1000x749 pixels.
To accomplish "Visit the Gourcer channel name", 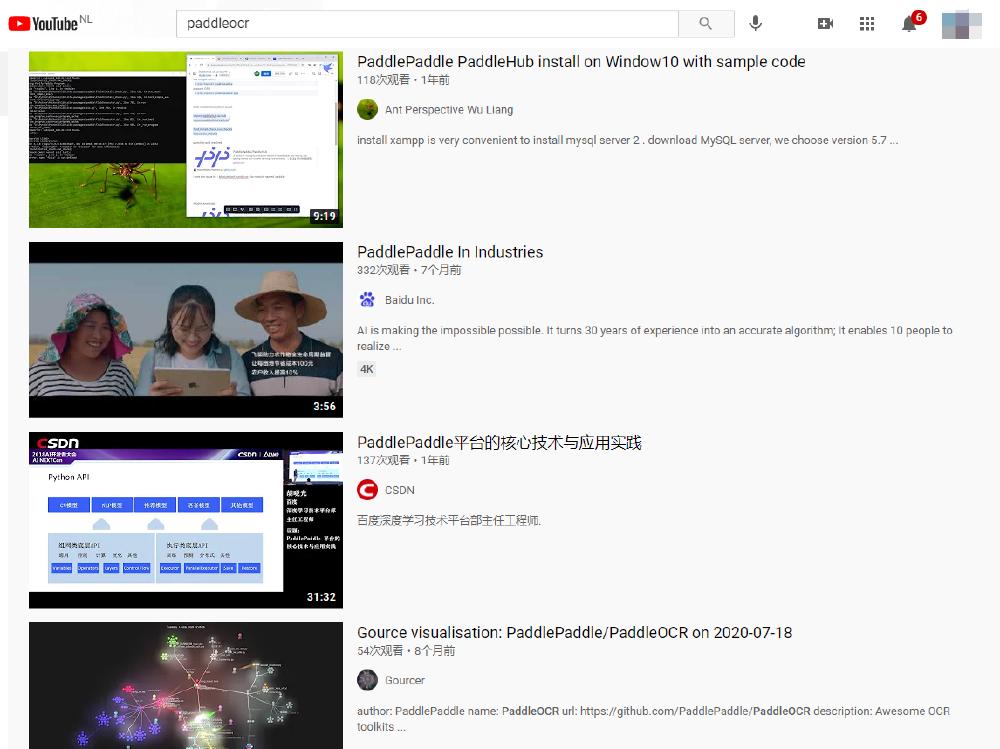I will point(405,680).
